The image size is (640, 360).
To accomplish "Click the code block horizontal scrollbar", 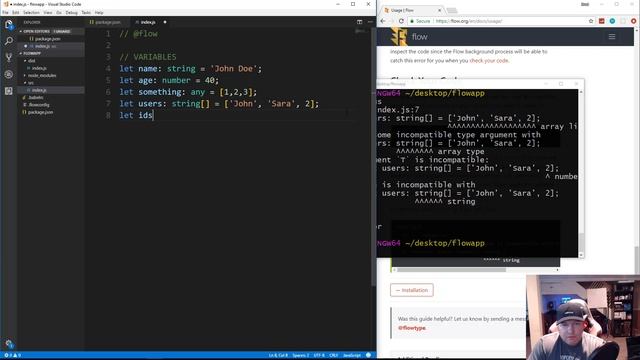I will point(476,270).
